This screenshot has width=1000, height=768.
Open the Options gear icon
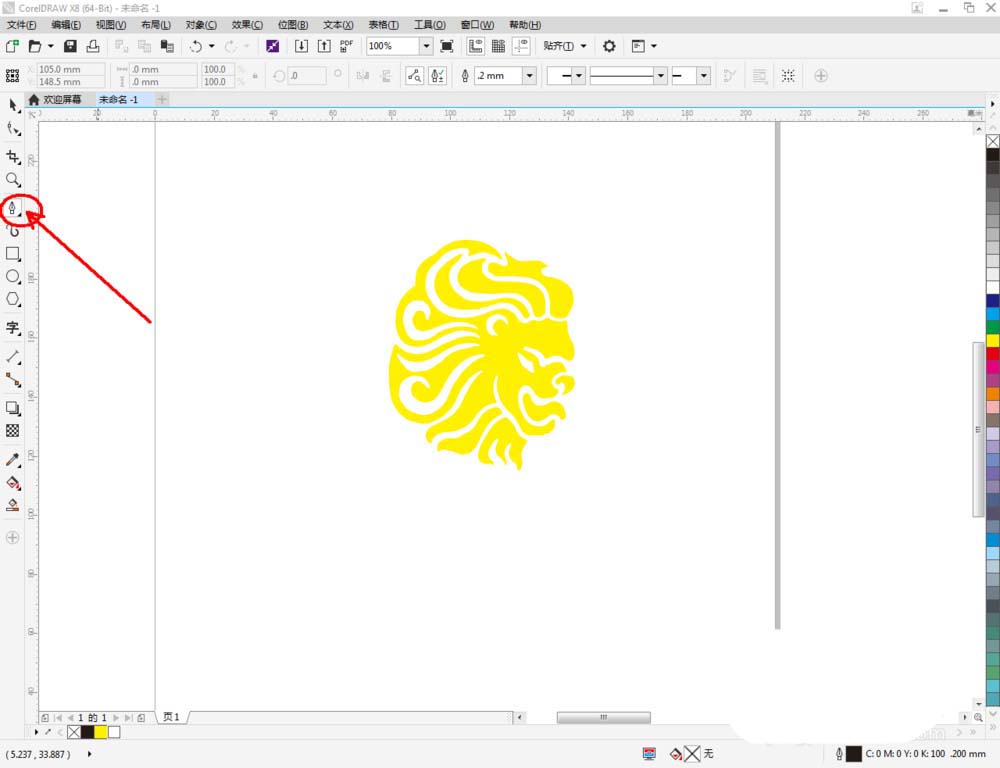click(x=609, y=46)
